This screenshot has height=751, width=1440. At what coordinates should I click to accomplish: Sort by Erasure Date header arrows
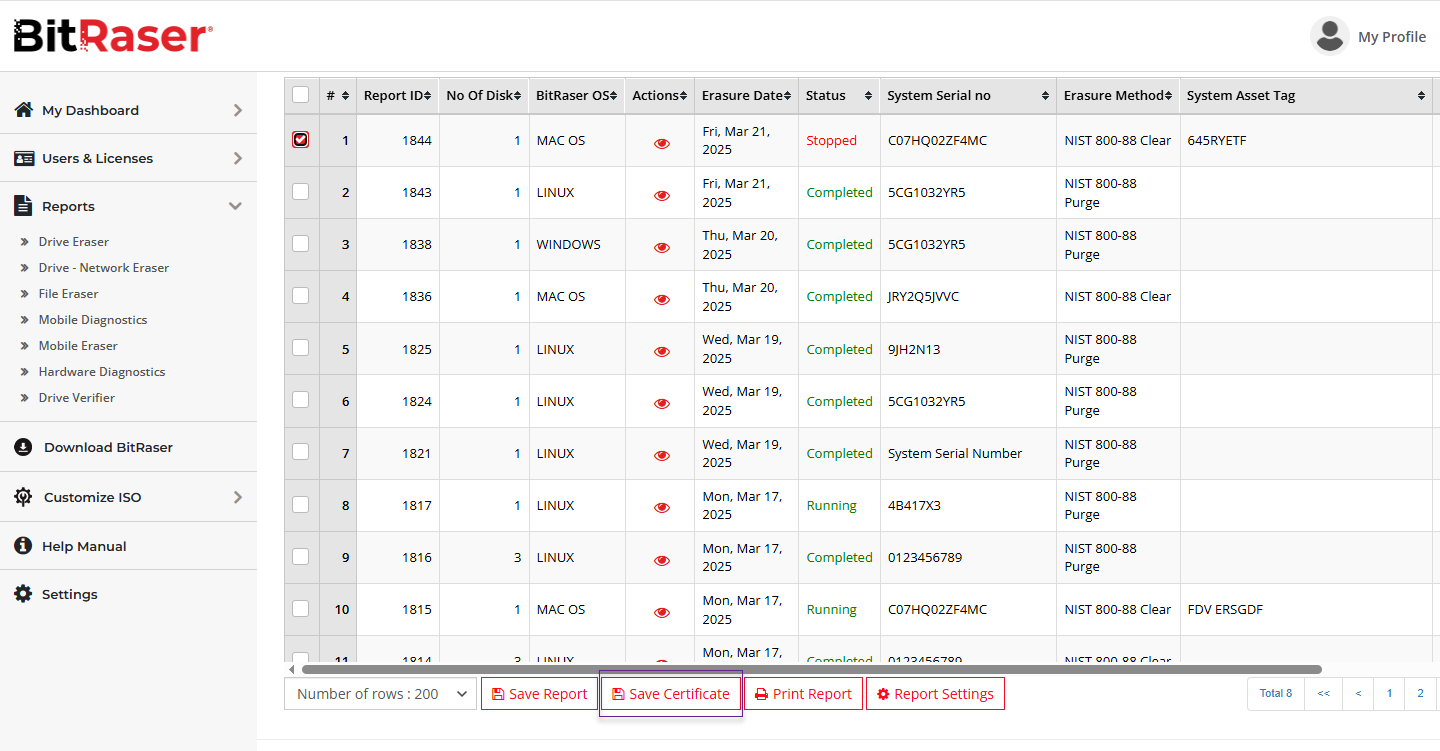(787, 96)
